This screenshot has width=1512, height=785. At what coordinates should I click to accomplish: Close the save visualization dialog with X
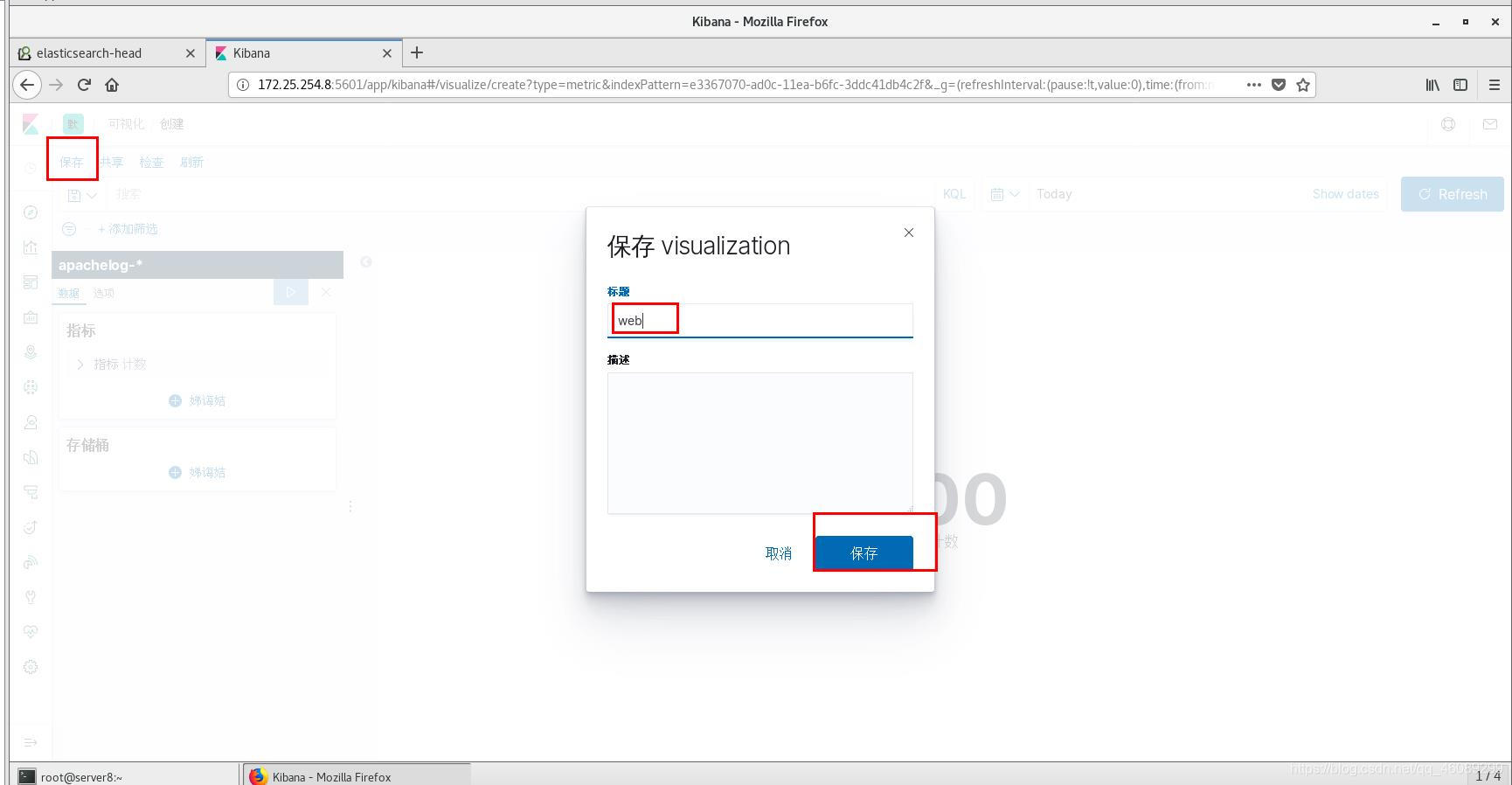coord(909,233)
